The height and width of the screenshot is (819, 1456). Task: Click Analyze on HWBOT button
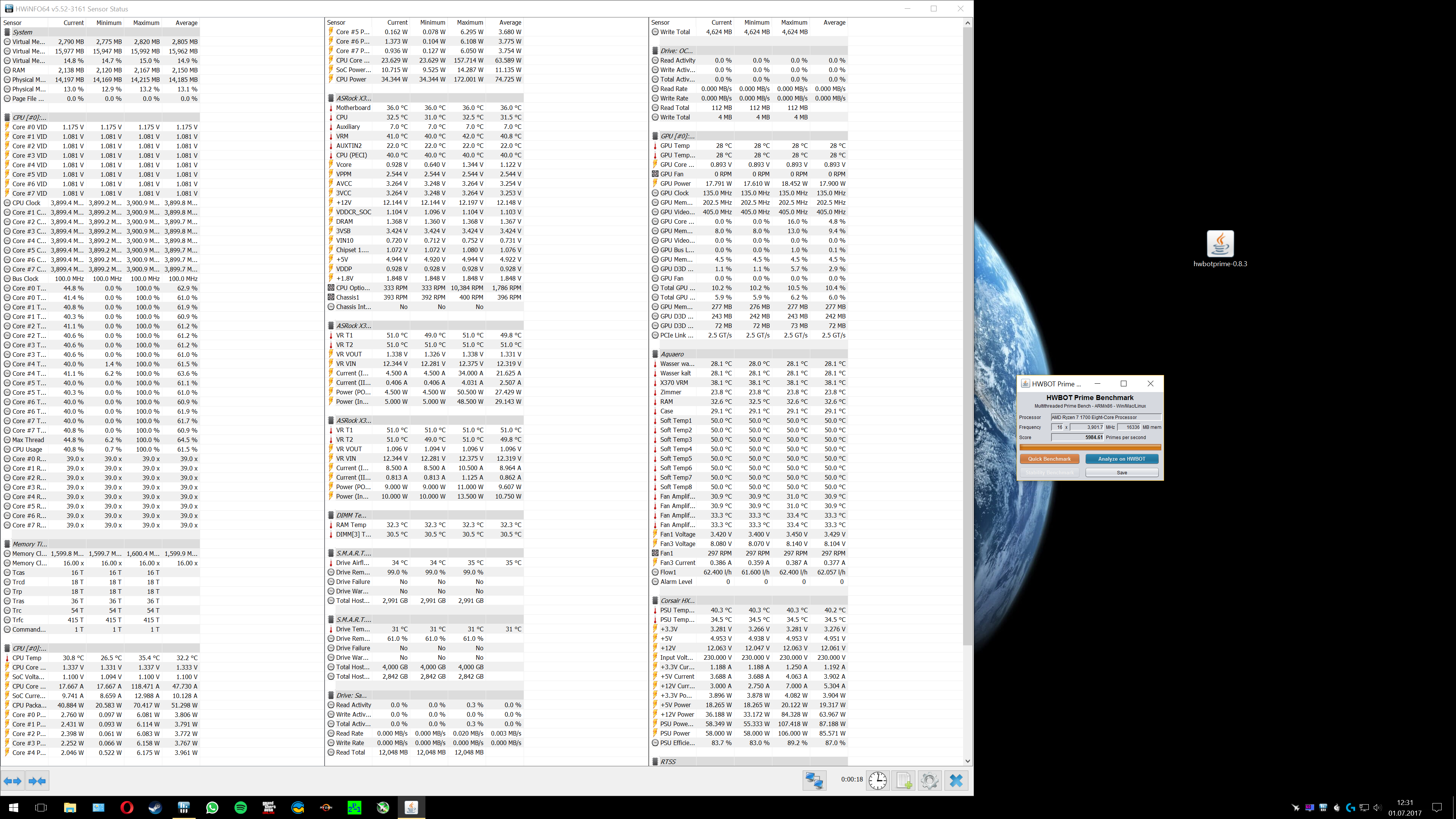1122,459
